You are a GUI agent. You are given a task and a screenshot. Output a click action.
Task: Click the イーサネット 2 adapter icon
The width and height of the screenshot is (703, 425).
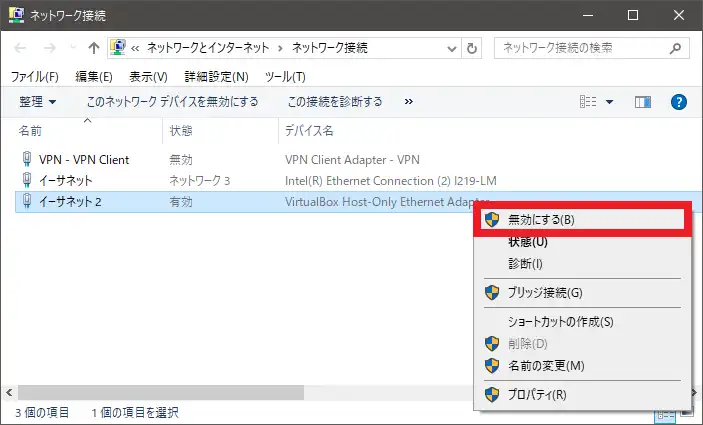click(x=27, y=201)
